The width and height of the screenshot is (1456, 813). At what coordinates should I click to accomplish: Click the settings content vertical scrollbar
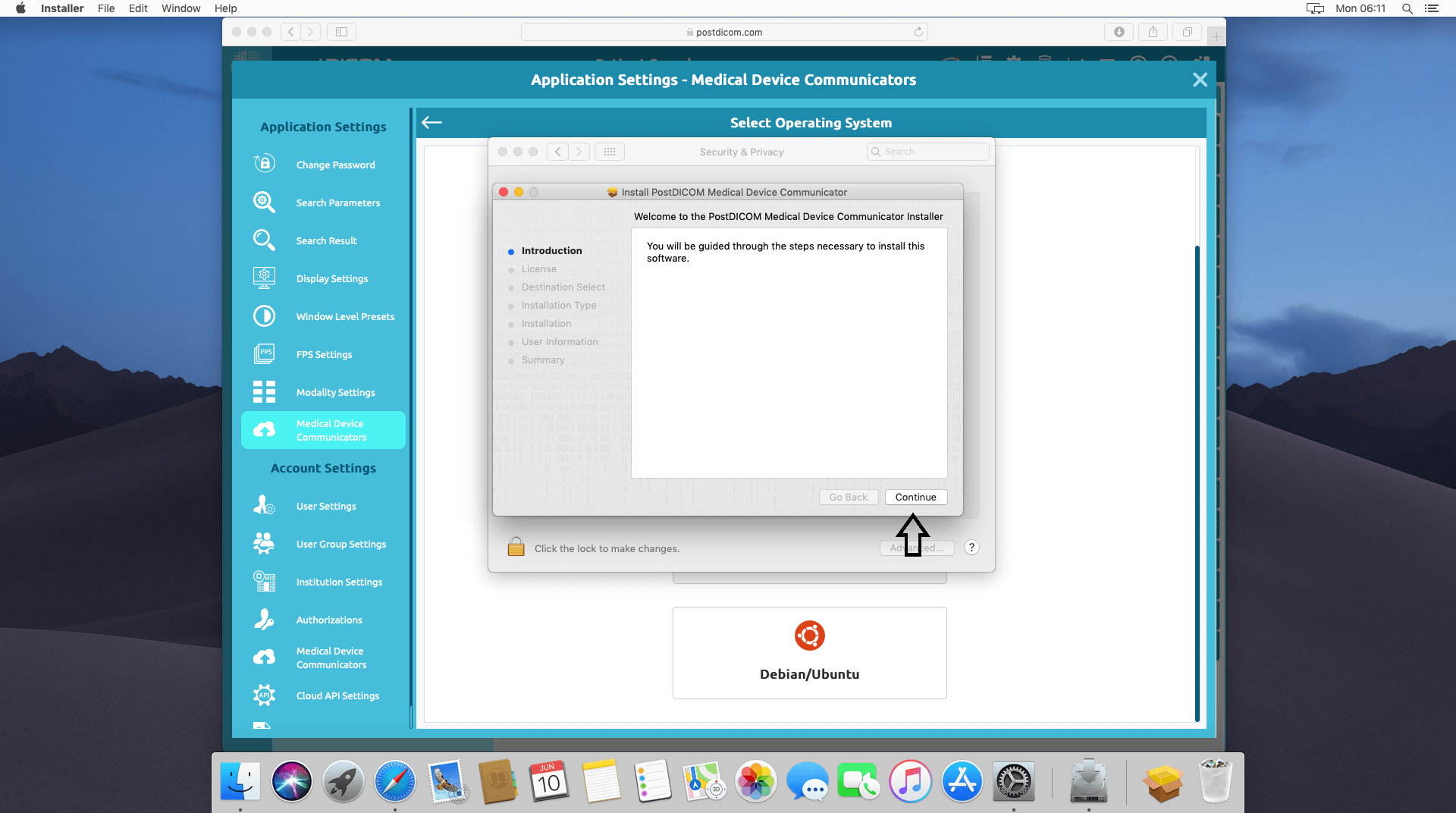pyautogui.click(x=1197, y=482)
